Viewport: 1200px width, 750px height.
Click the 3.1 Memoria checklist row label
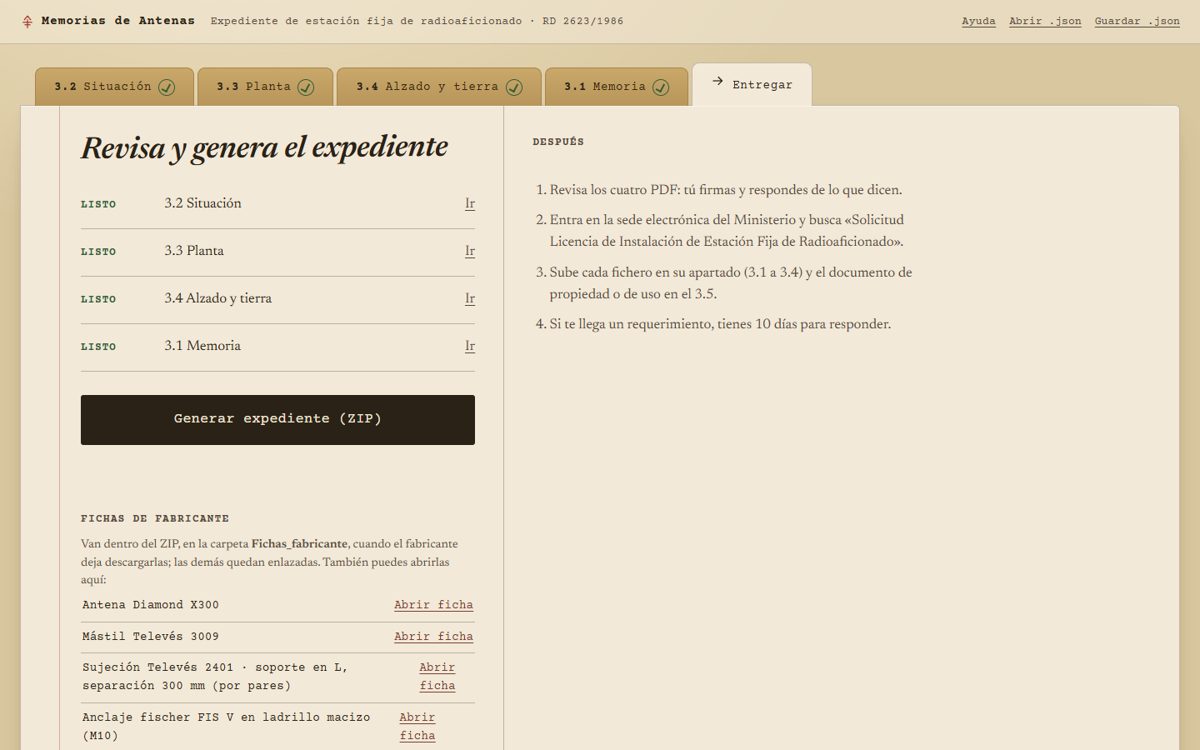point(203,346)
